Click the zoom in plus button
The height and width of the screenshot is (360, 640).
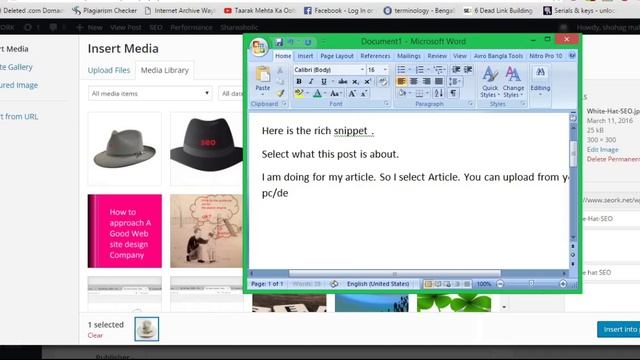pyautogui.click(x=563, y=284)
